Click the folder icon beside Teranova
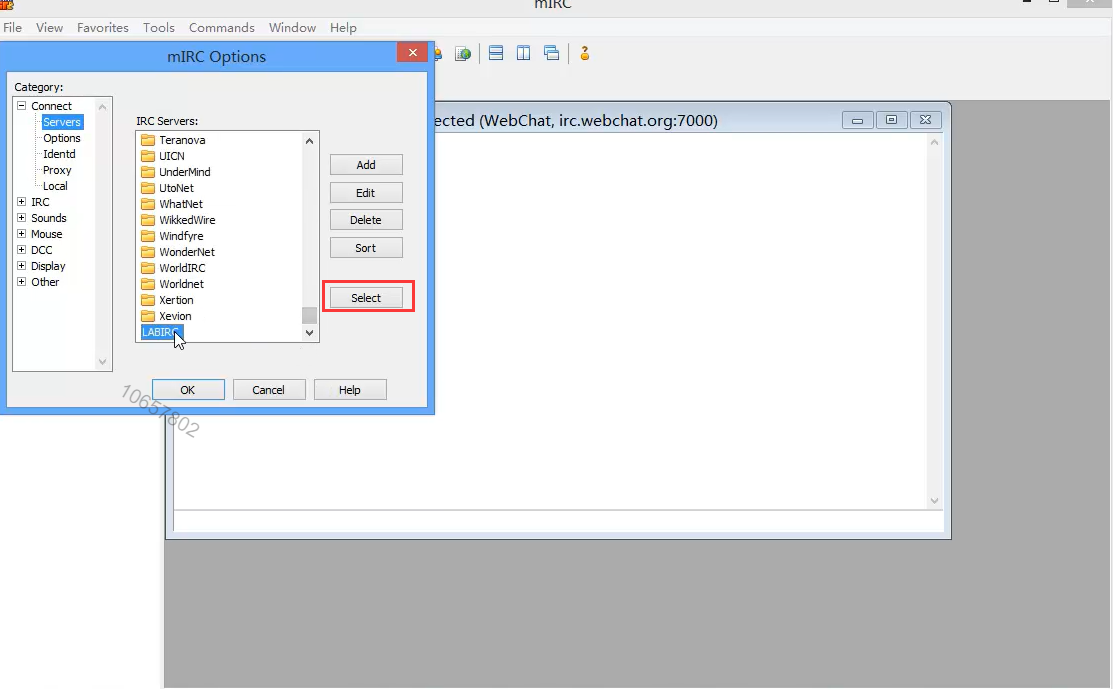Screen dimensions: 1113x689 (148, 140)
